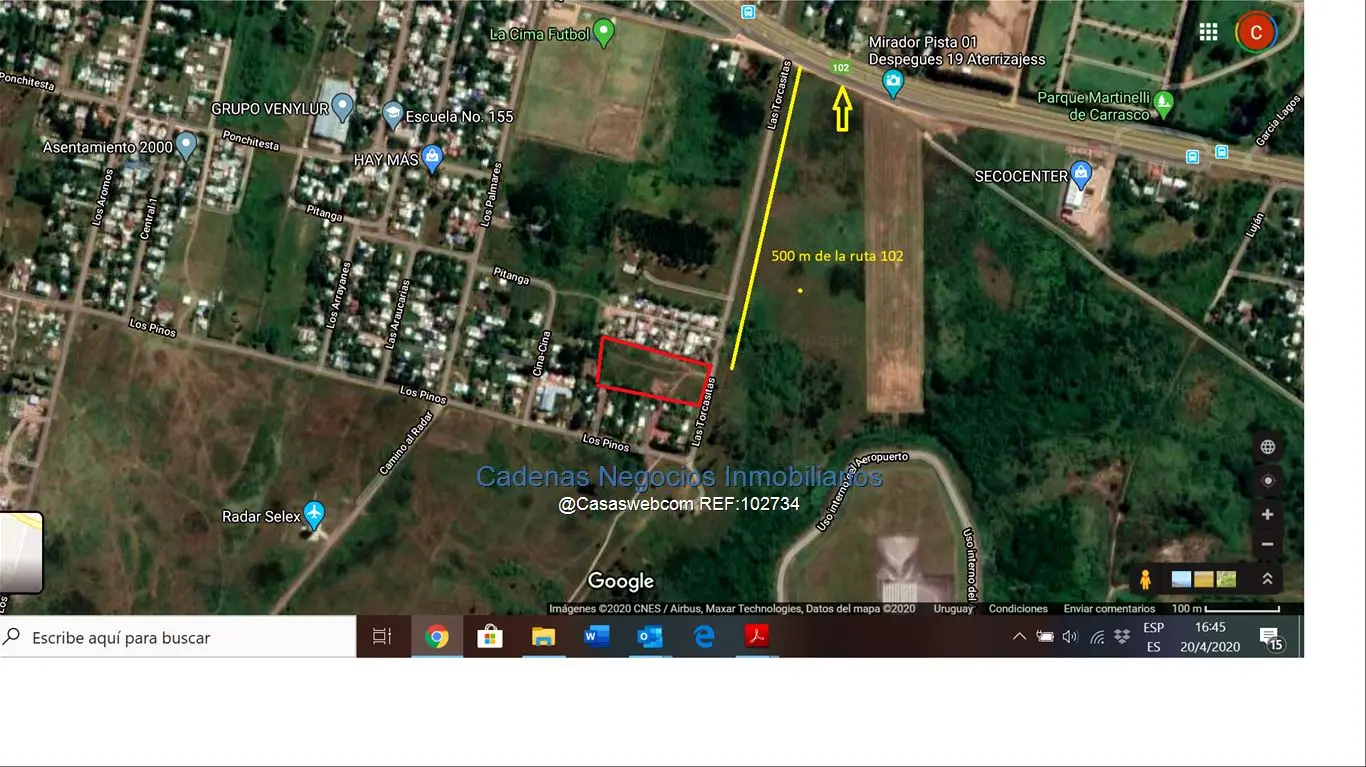Open the clock showing 16:45
This screenshot has width=1366, height=767.
(x=1210, y=637)
